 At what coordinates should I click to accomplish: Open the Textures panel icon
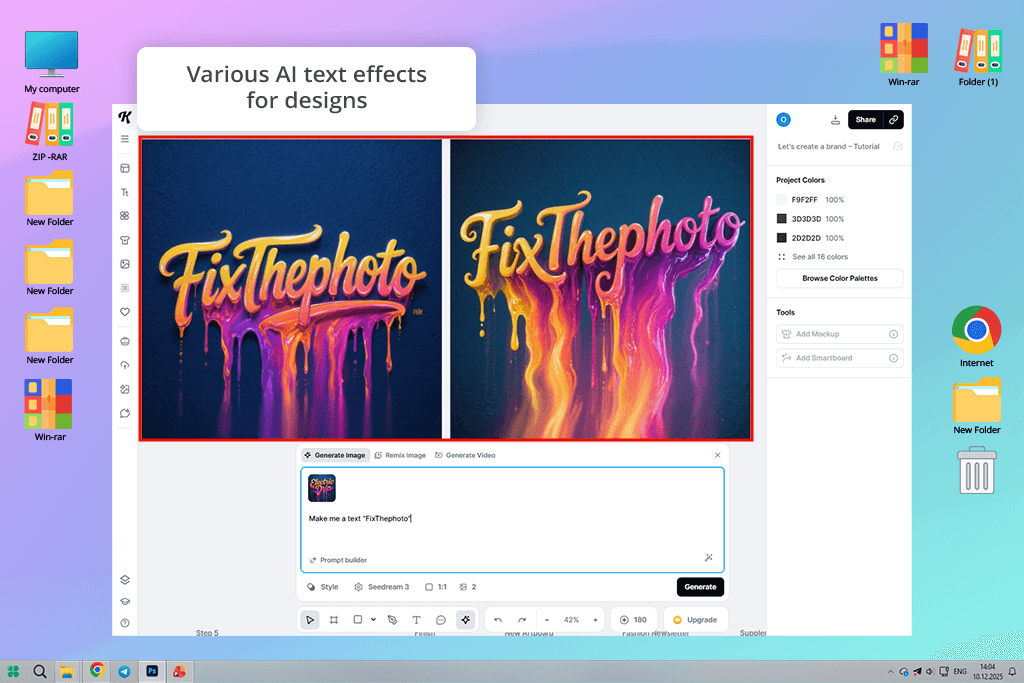pos(125,288)
